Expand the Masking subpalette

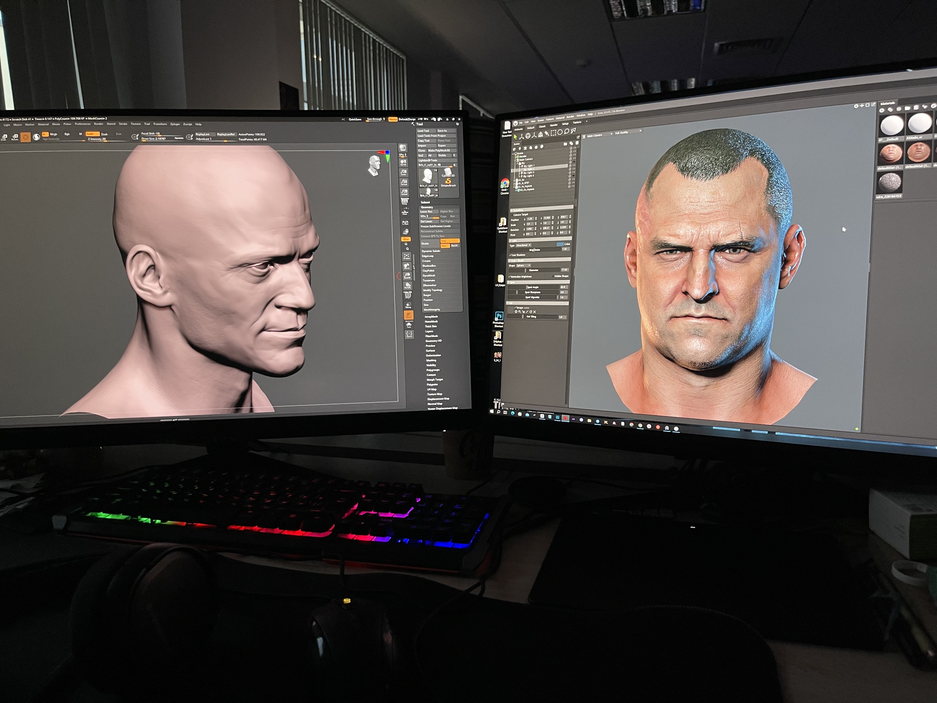(x=431, y=360)
